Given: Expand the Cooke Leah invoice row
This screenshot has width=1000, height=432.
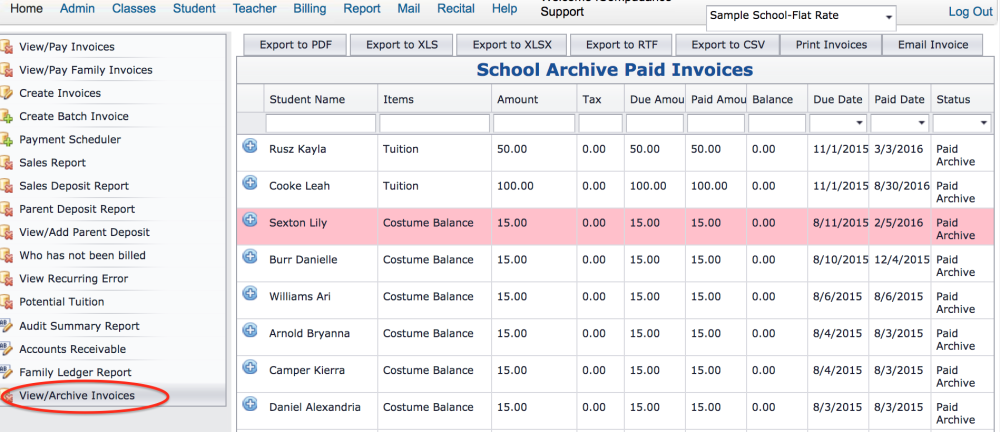Looking at the screenshot, I should point(250,183).
